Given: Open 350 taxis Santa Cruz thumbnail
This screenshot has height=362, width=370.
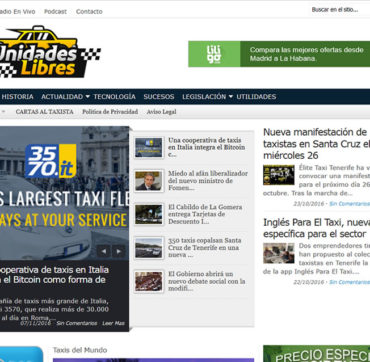Looking at the screenshot, I should [x=149, y=248].
